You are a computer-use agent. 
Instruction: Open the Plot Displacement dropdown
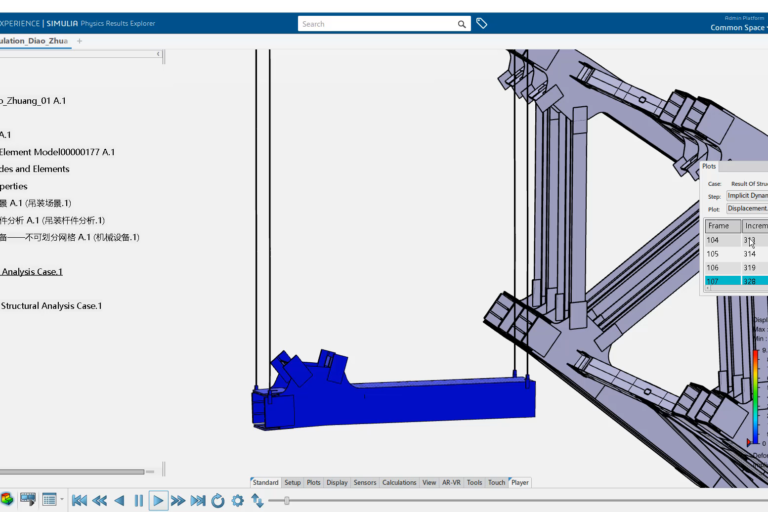[x=746, y=209]
